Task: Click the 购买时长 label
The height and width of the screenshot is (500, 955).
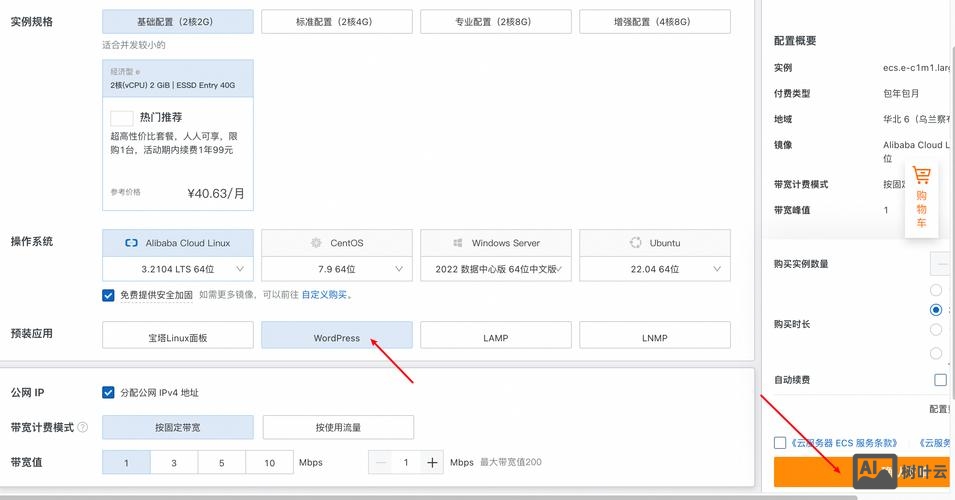Action: (x=792, y=324)
